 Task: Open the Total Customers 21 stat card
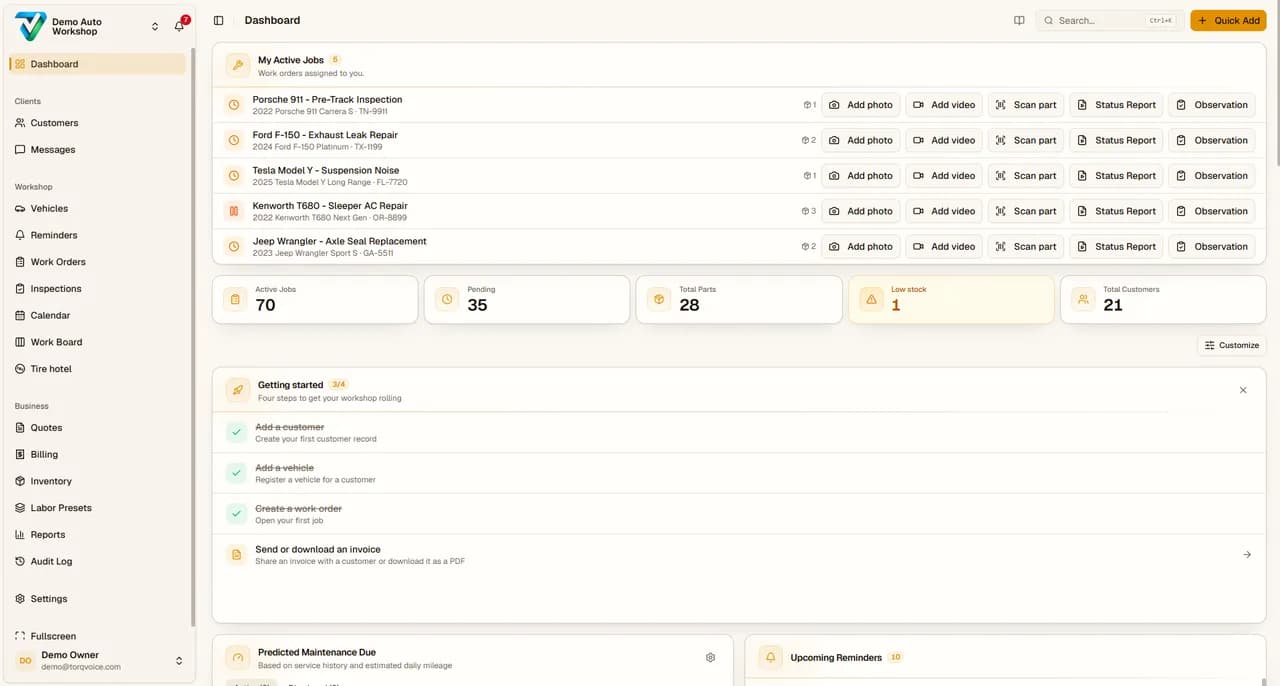click(1163, 299)
